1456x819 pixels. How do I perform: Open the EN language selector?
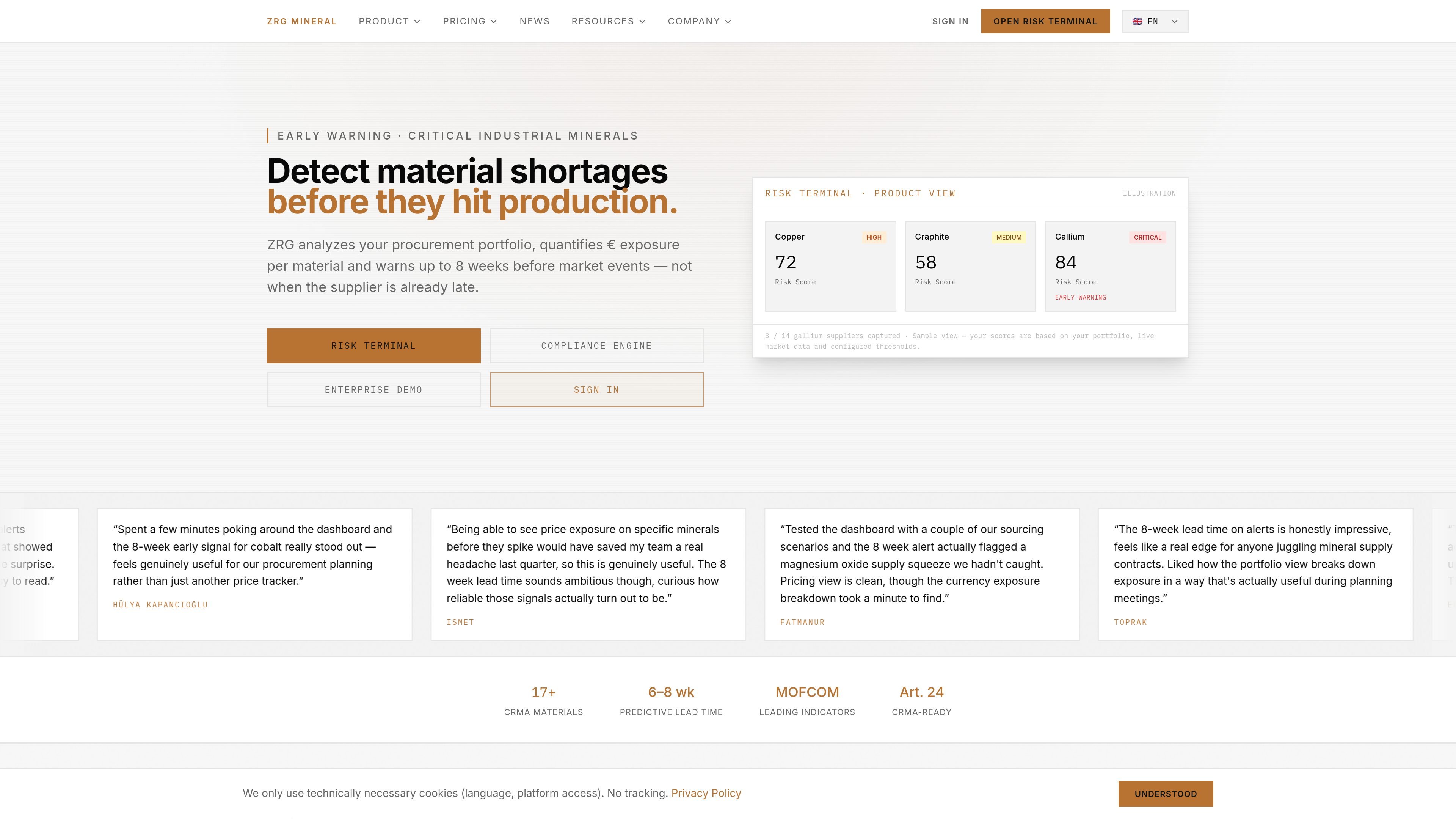[x=1155, y=22]
